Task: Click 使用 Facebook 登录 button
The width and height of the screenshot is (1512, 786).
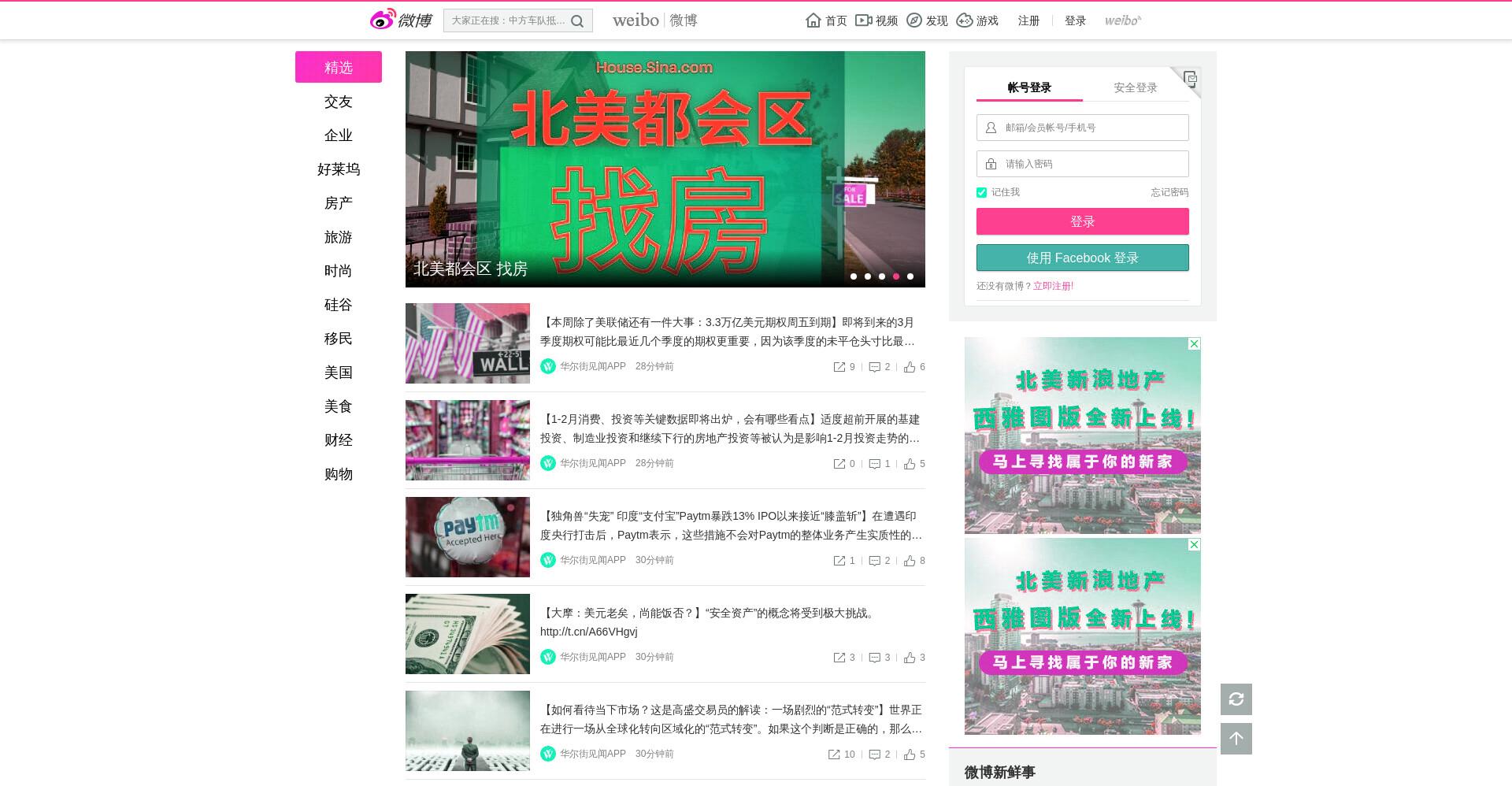Action: [1083, 258]
